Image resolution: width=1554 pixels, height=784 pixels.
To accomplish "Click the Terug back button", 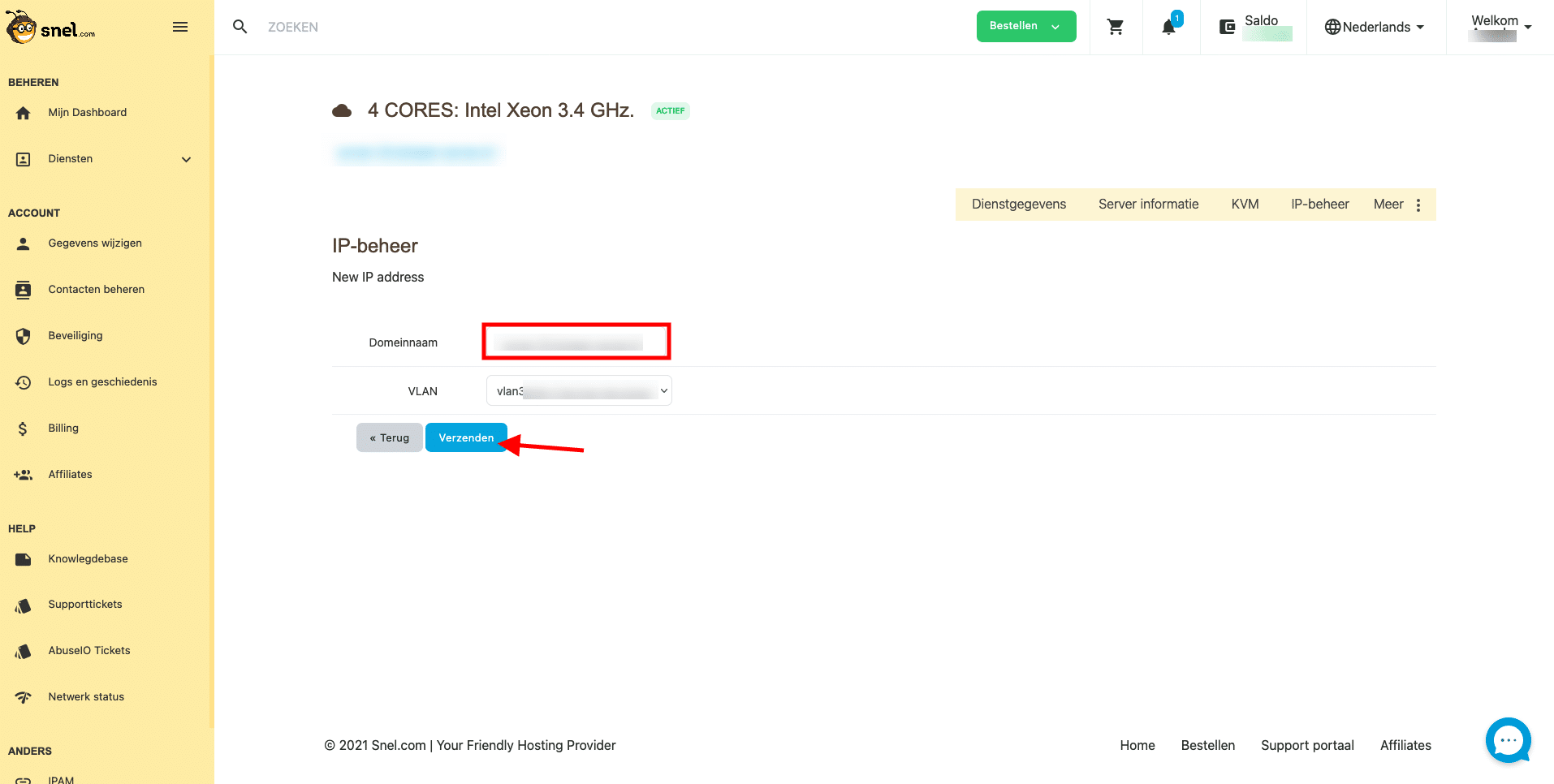I will [x=389, y=437].
